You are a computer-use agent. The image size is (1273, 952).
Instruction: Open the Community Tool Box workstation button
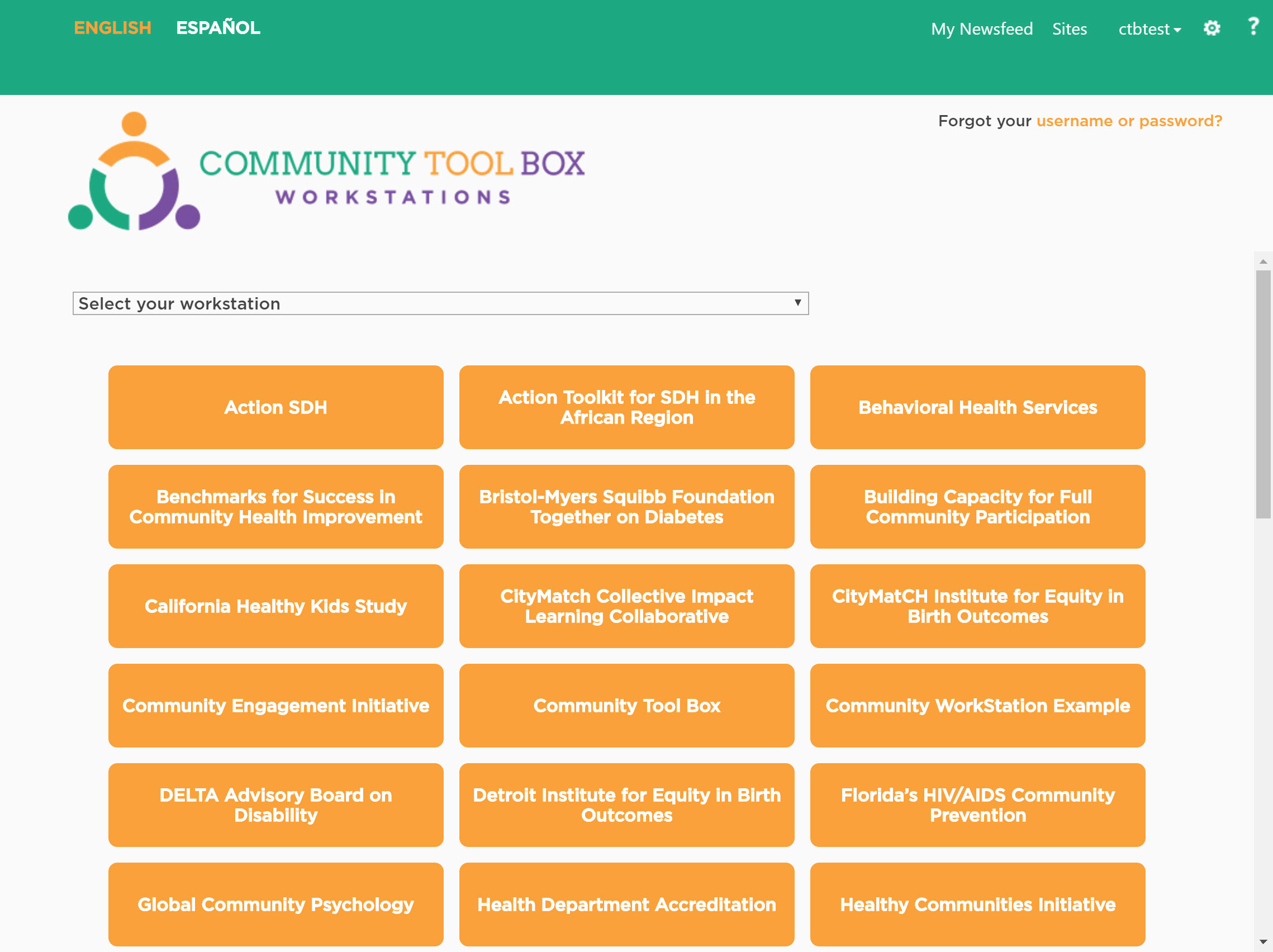[626, 706]
